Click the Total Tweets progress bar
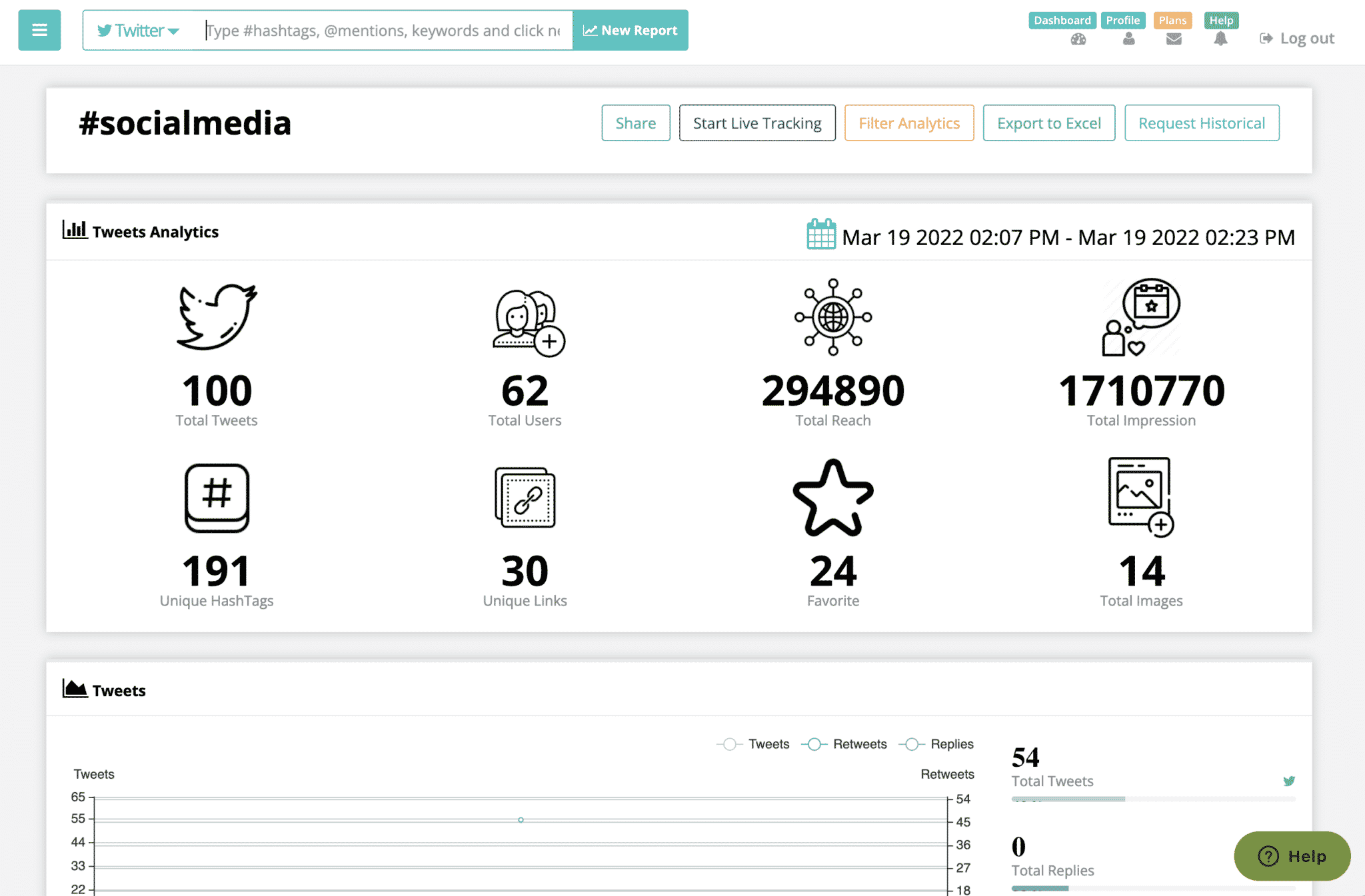Image resolution: width=1365 pixels, height=896 pixels. coord(1153,799)
